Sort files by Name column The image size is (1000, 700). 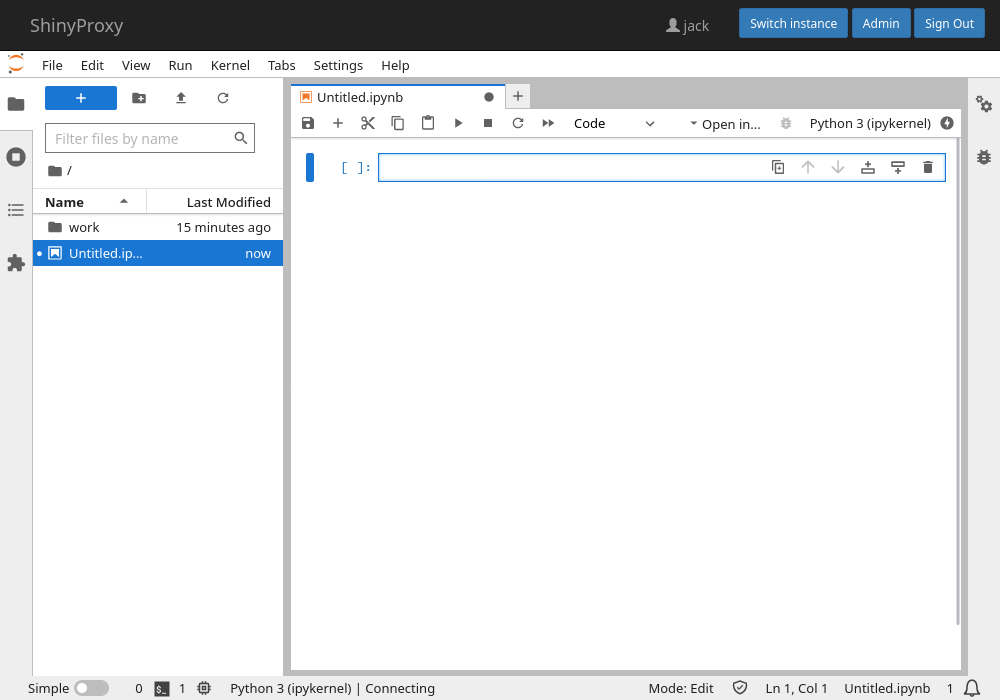89,202
